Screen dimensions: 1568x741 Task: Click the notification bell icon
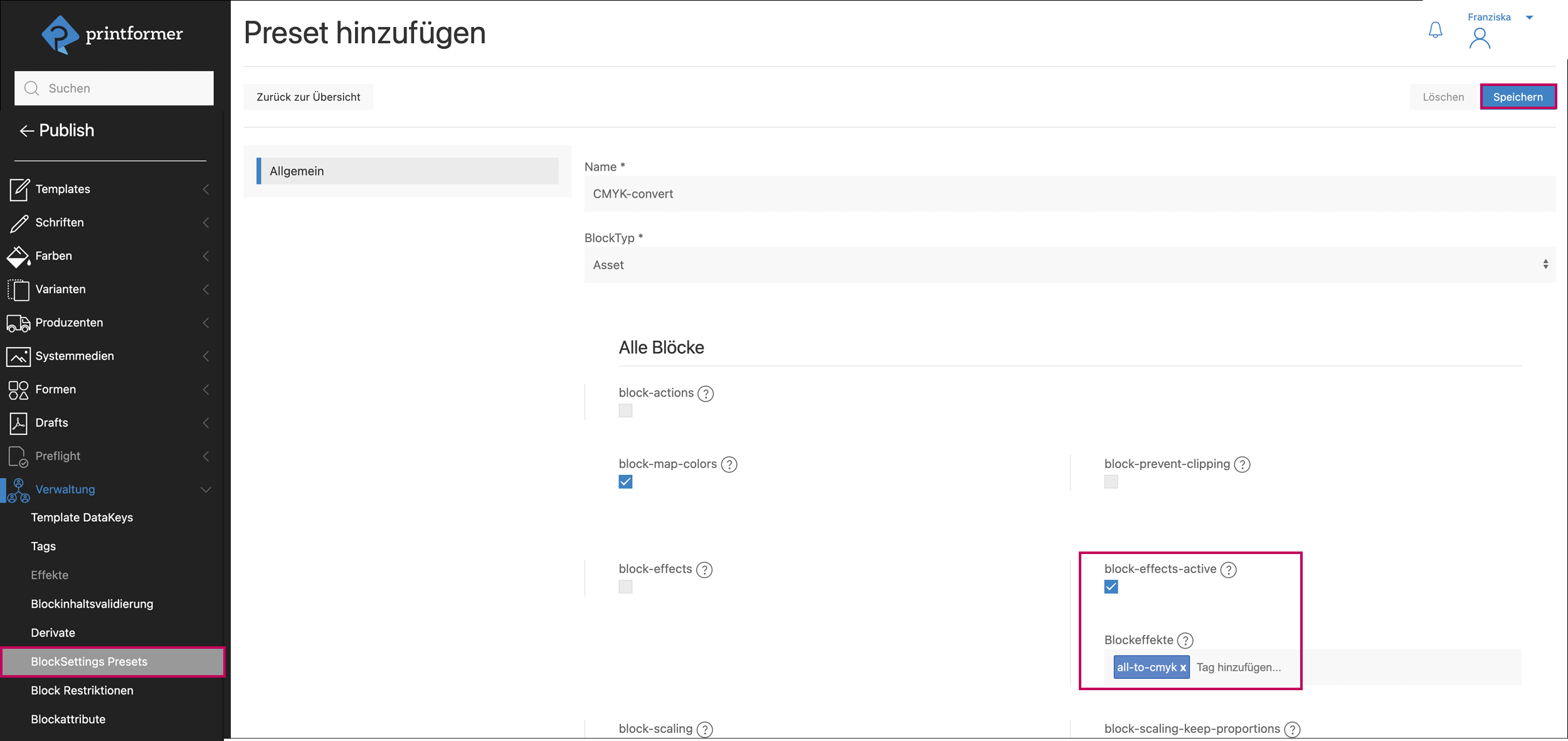(x=1435, y=30)
